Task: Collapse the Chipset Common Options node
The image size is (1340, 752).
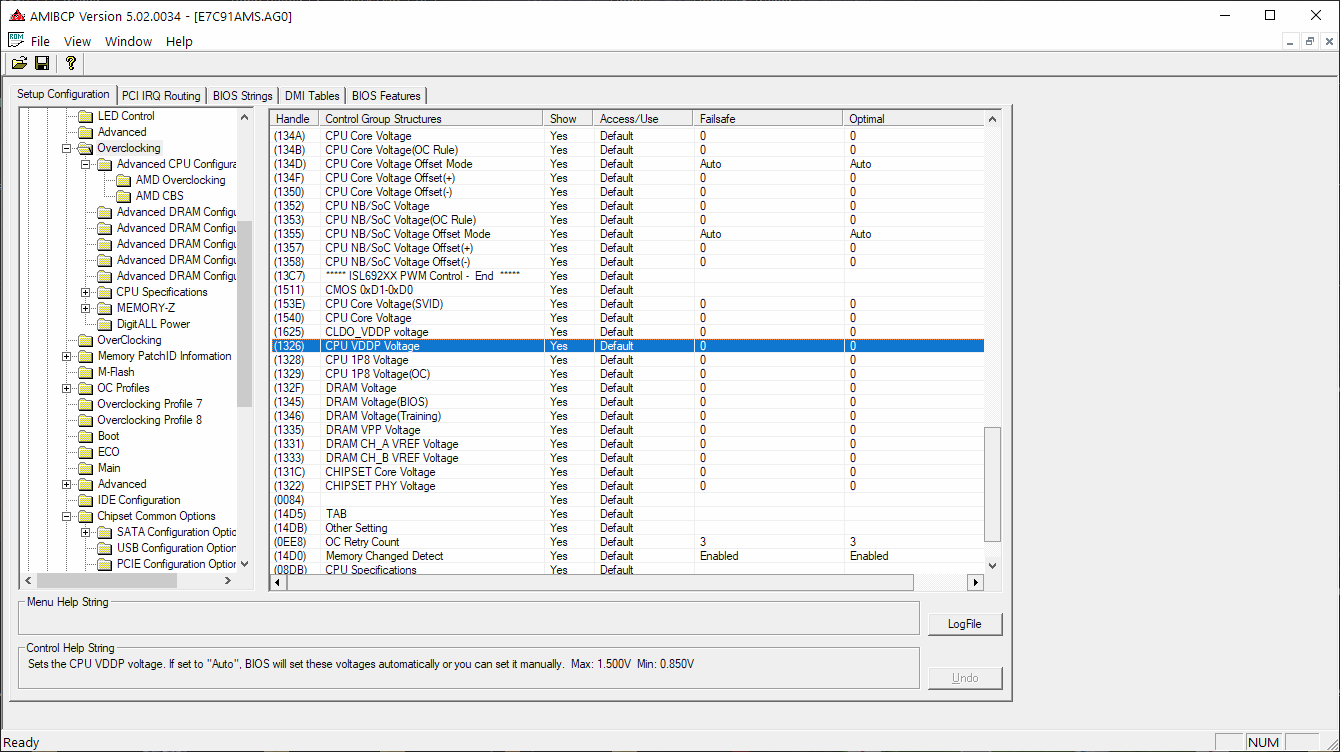Action: point(67,516)
